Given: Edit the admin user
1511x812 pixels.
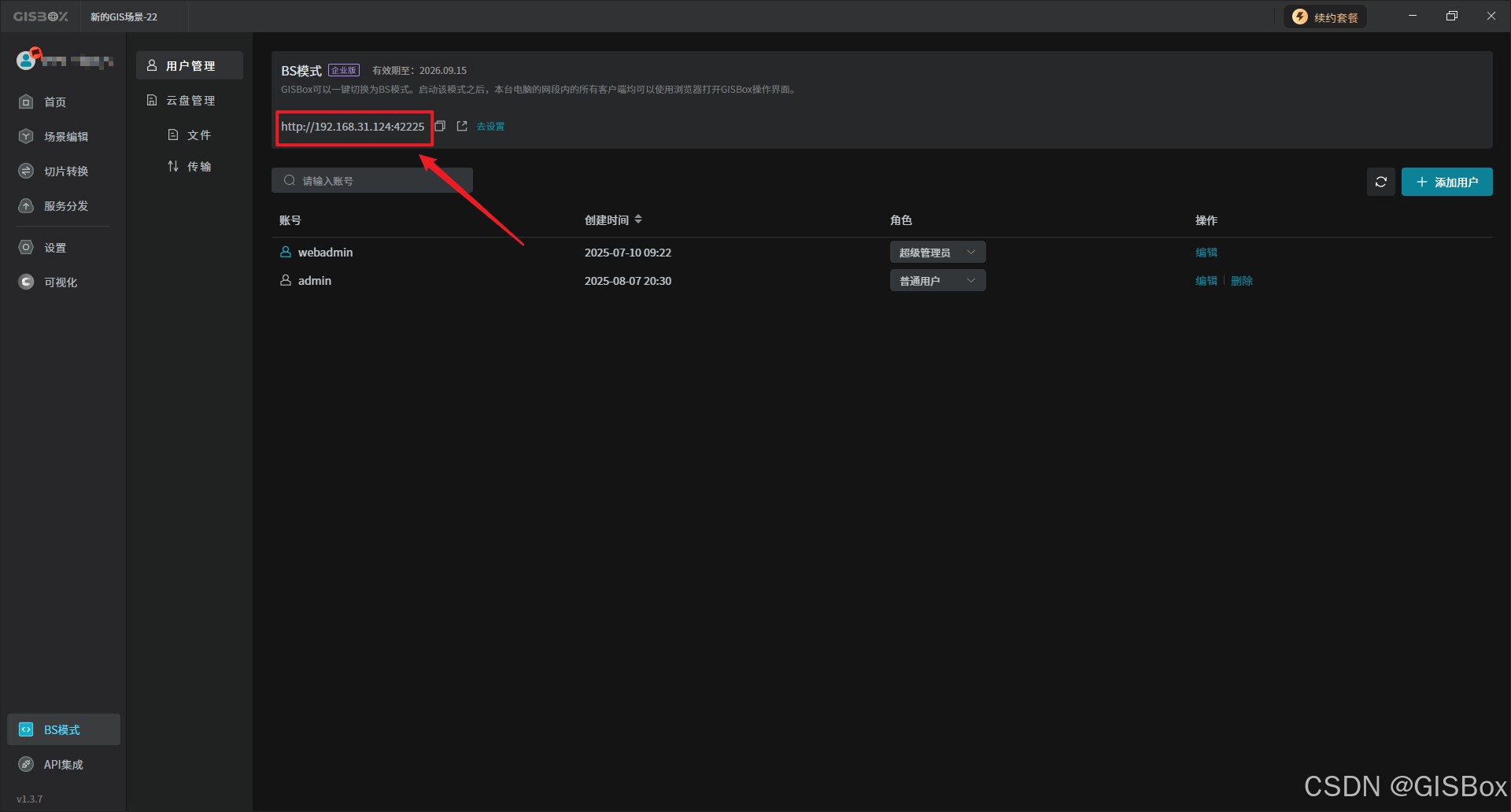Looking at the screenshot, I should (1206, 281).
